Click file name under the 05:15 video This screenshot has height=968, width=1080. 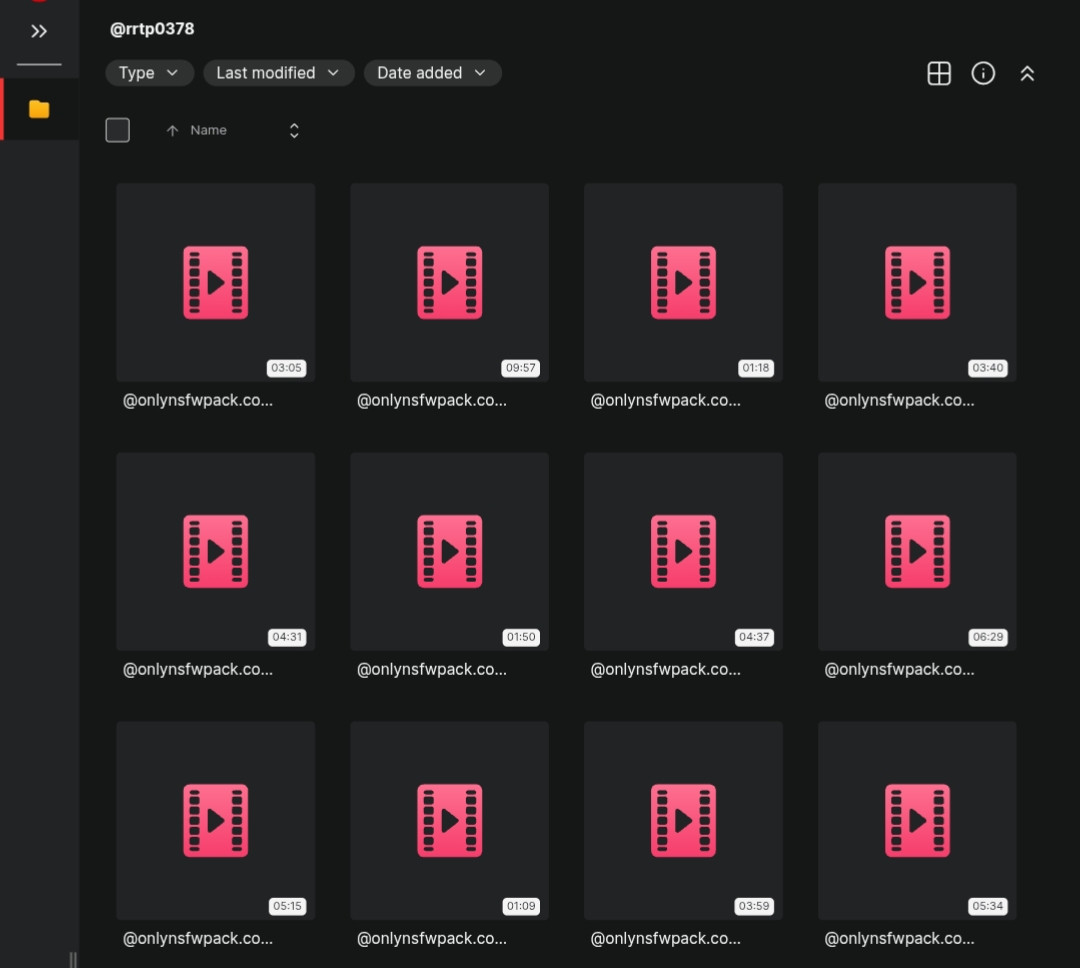coord(198,938)
